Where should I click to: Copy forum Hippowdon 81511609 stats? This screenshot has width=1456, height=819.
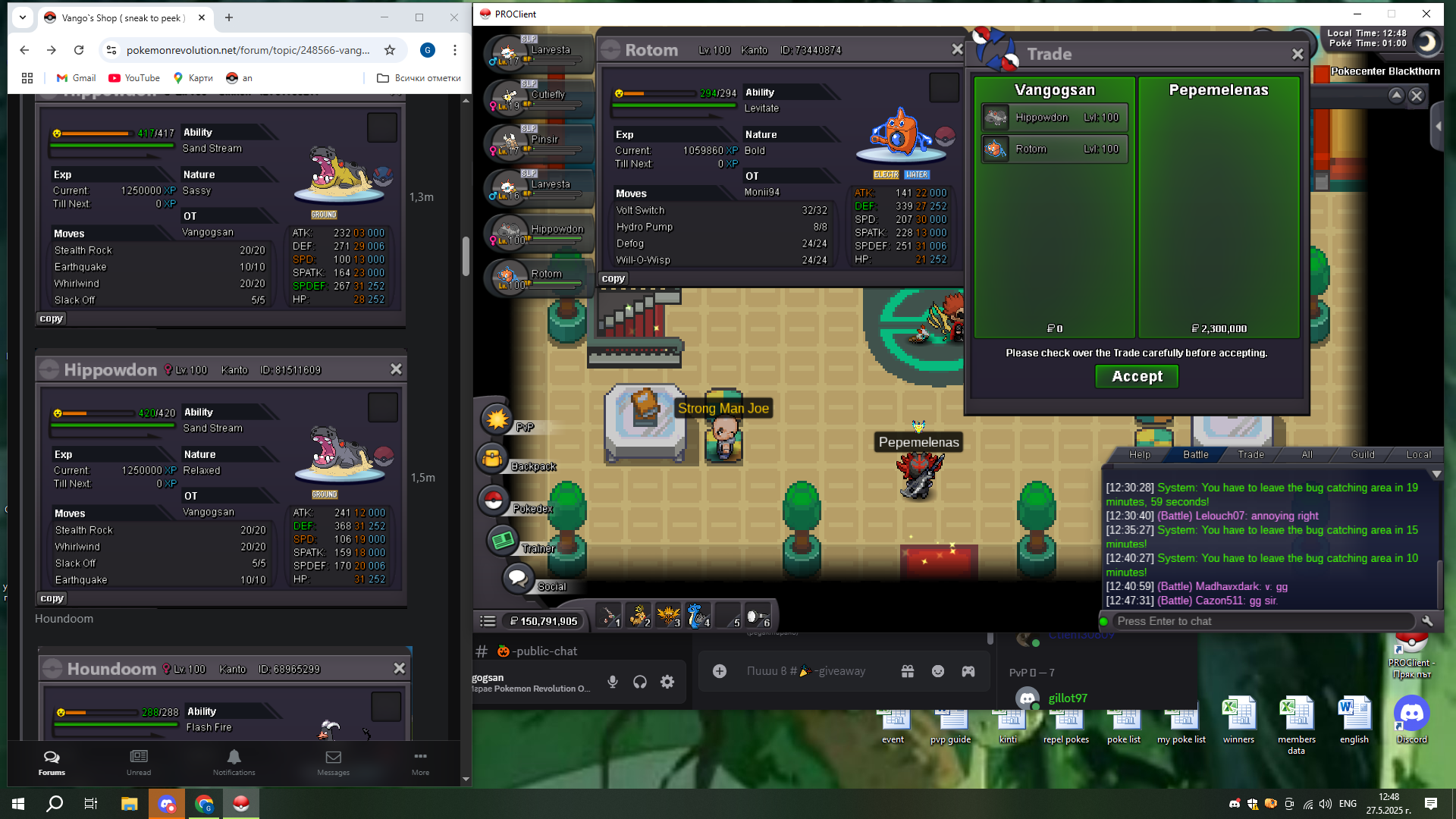tap(52, 598)
